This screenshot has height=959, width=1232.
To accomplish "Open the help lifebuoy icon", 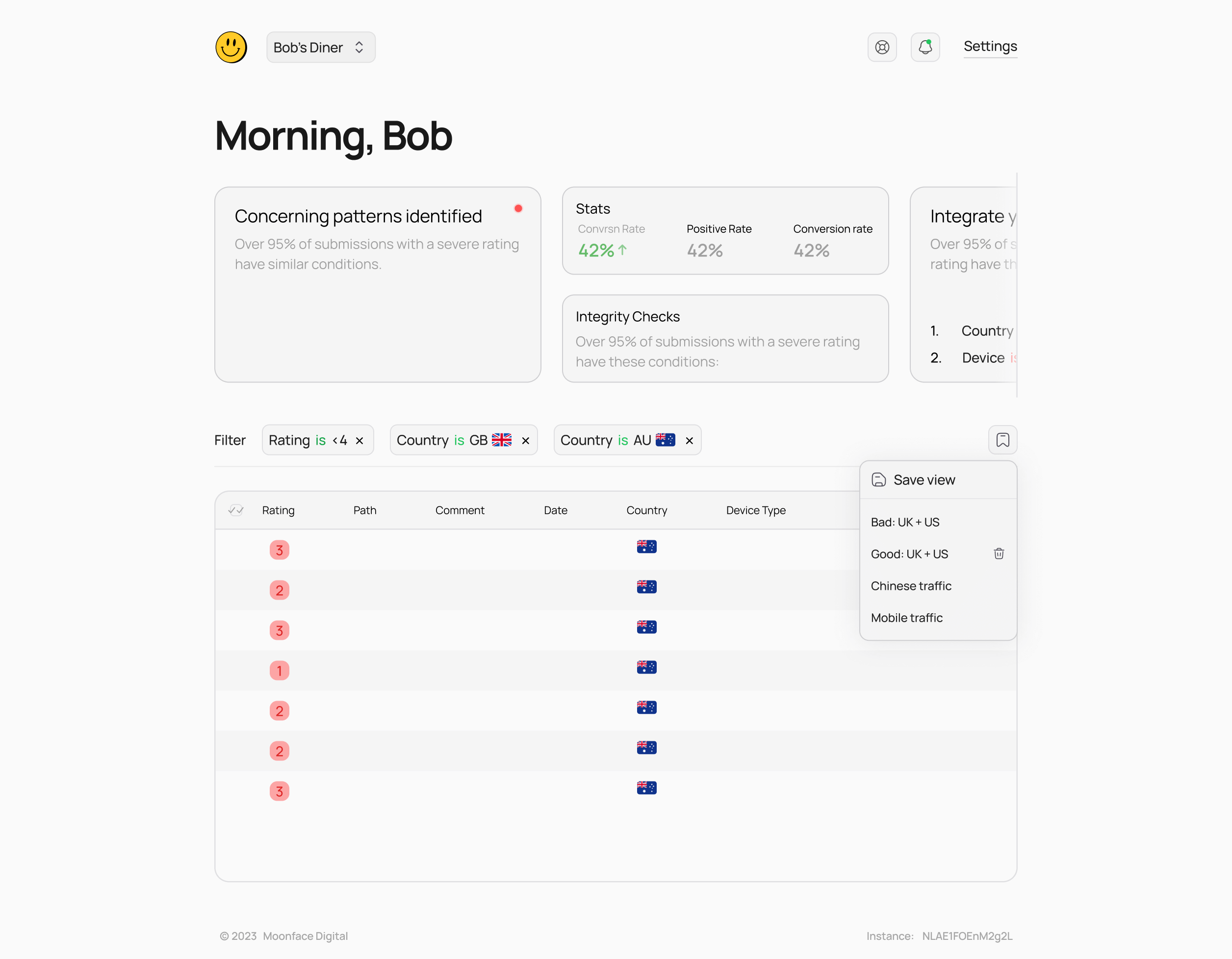I will click(x=882, y=48).
